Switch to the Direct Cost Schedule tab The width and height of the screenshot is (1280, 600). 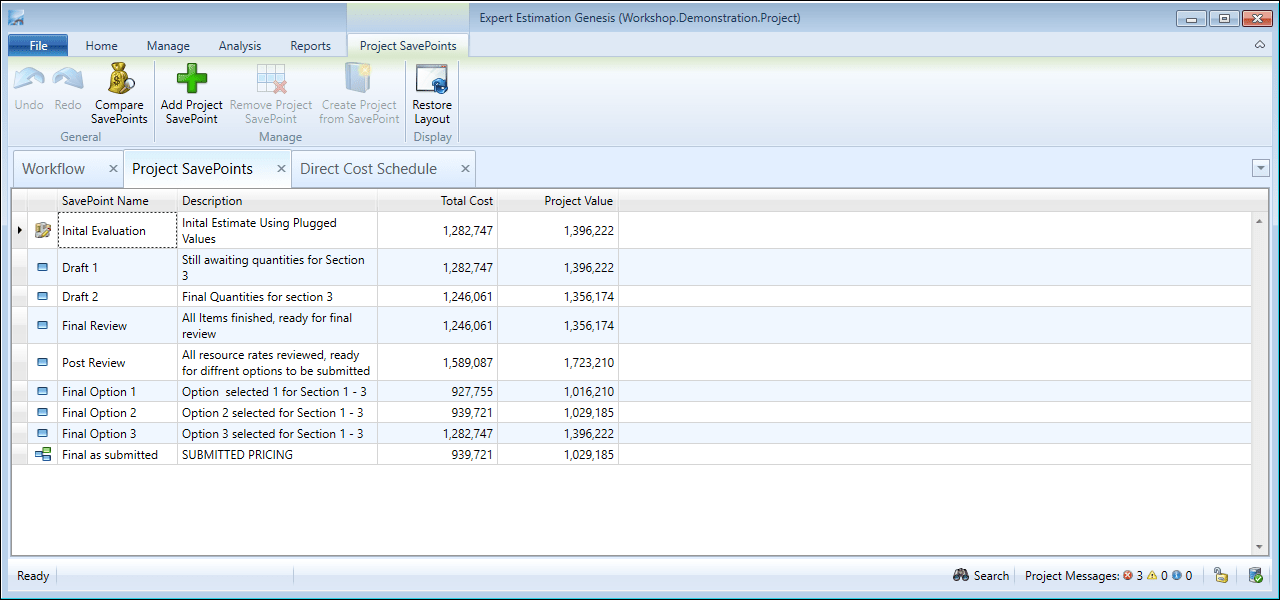(x=369, y=169)
